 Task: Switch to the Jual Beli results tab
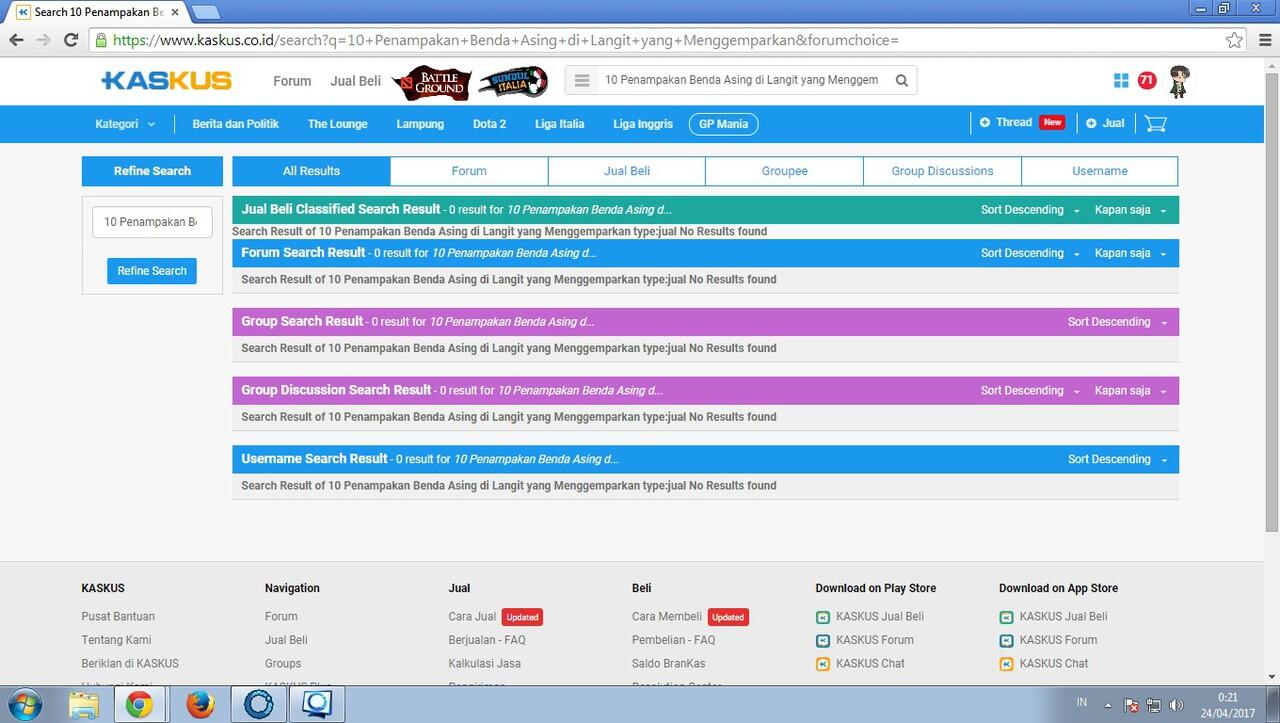[x=627, y=171]
